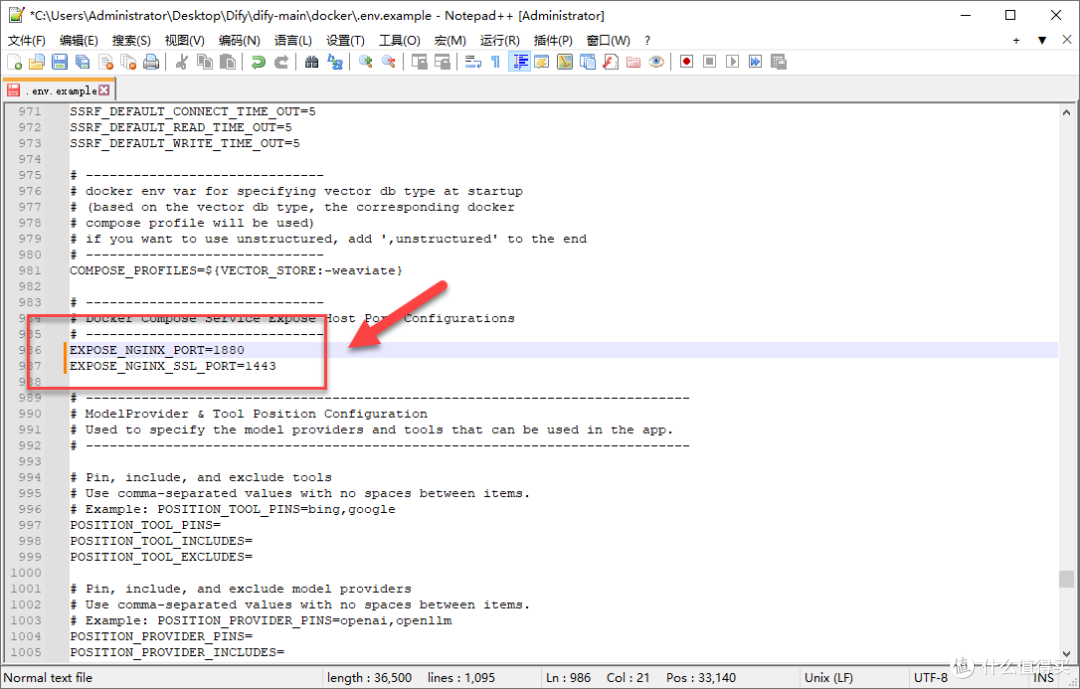Toggle the indent guide button
Screen dimensions: 1080x689
tap(519, 62)
